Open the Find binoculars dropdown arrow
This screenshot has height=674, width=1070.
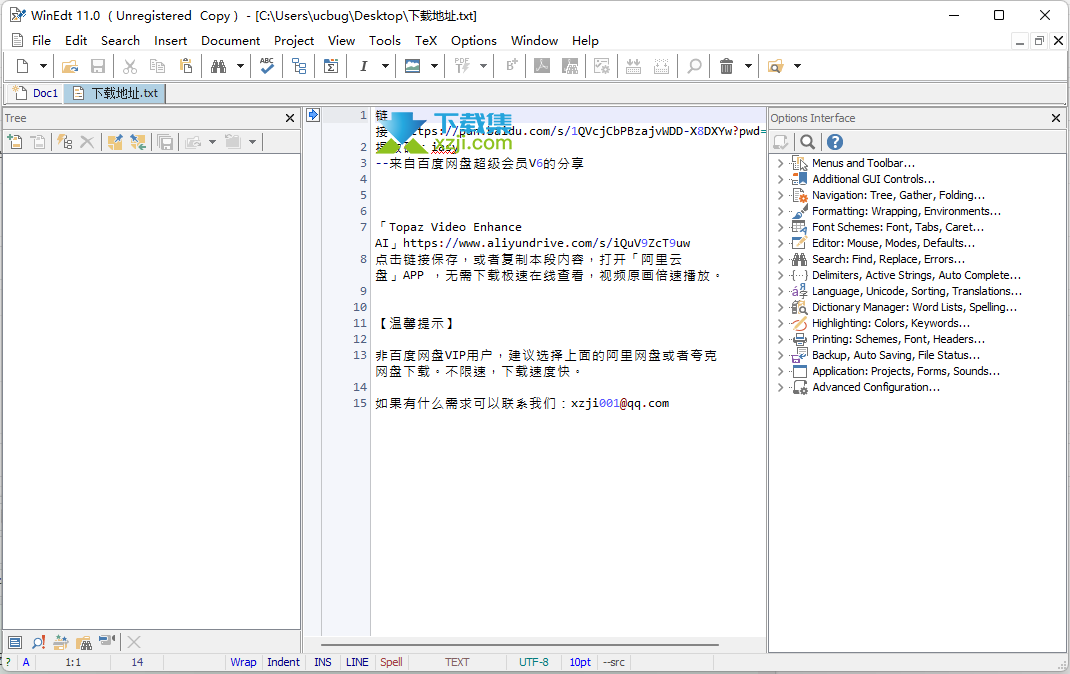pyautogui.click(x=240, y=66)
